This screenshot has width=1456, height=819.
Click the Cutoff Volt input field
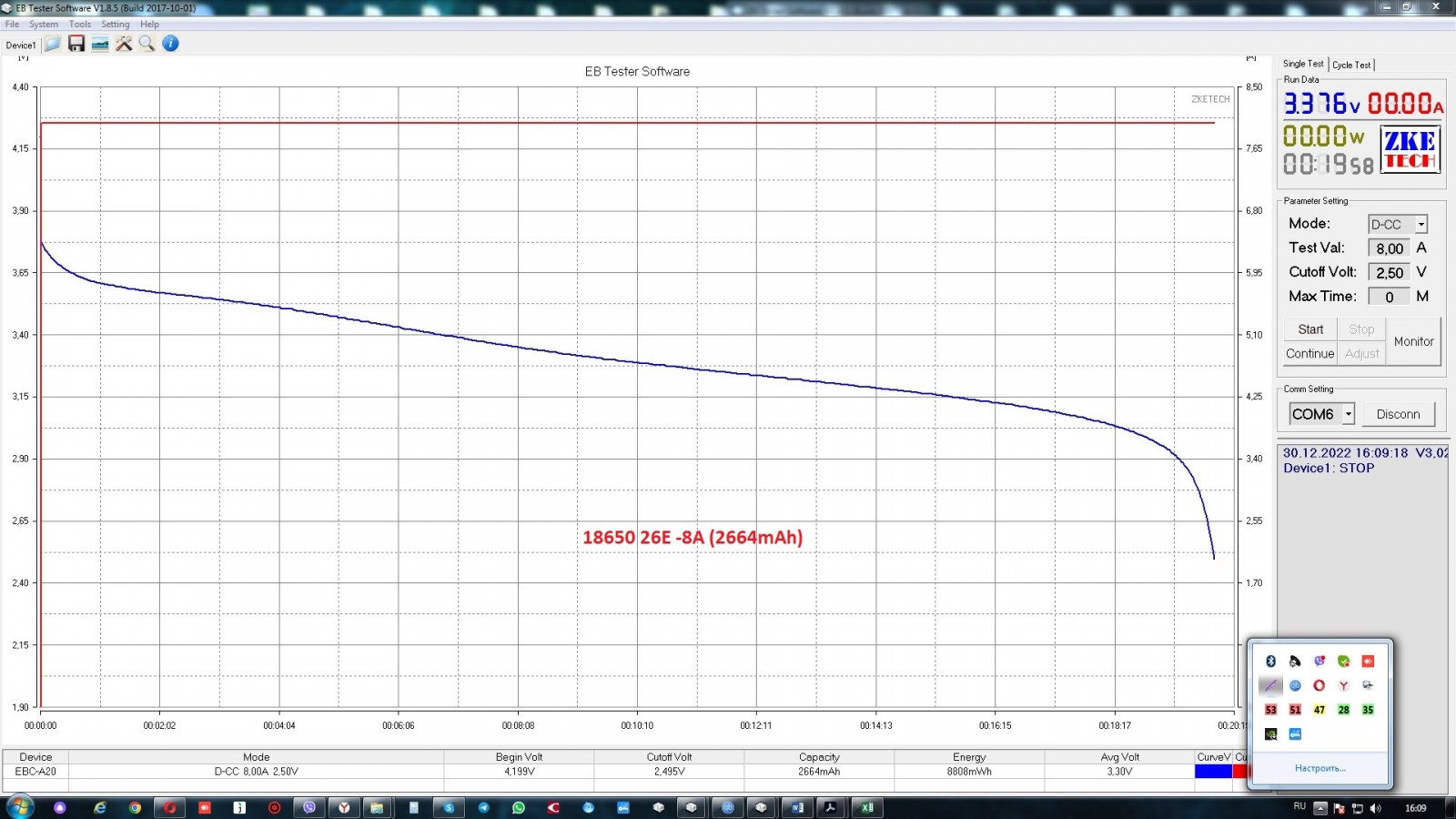click(x=1389, y=273)
